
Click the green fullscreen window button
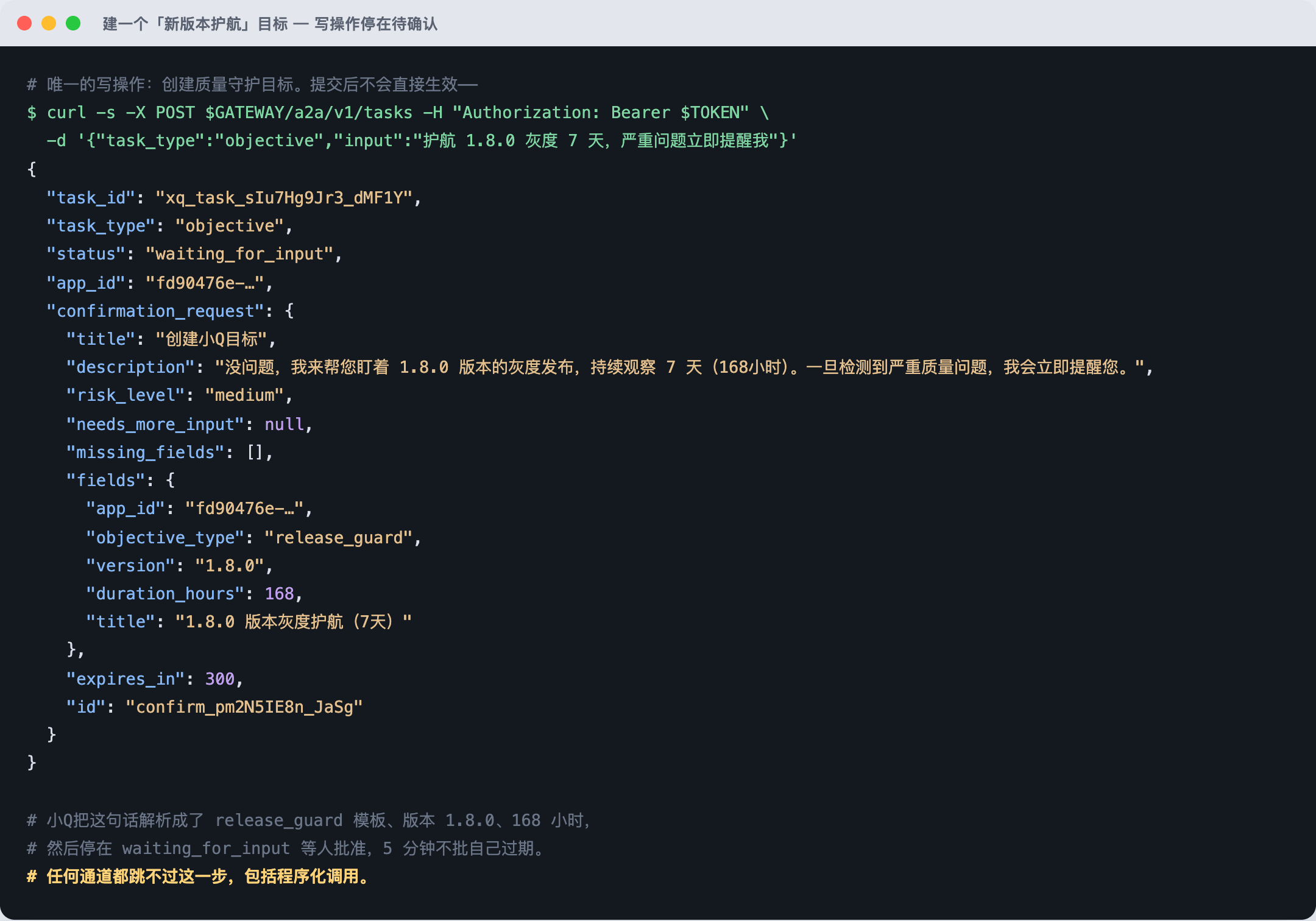pyautogui.click(x=73, y=23)
